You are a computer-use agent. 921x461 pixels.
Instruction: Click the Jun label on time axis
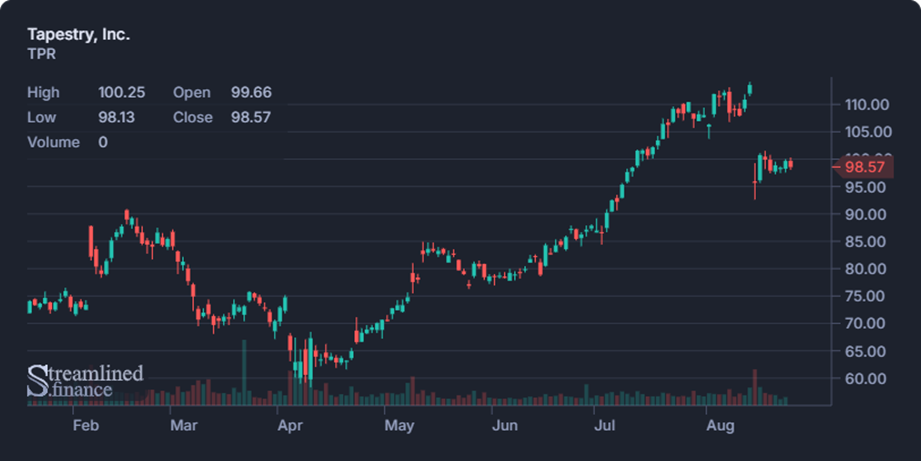[x=505, y=425]
